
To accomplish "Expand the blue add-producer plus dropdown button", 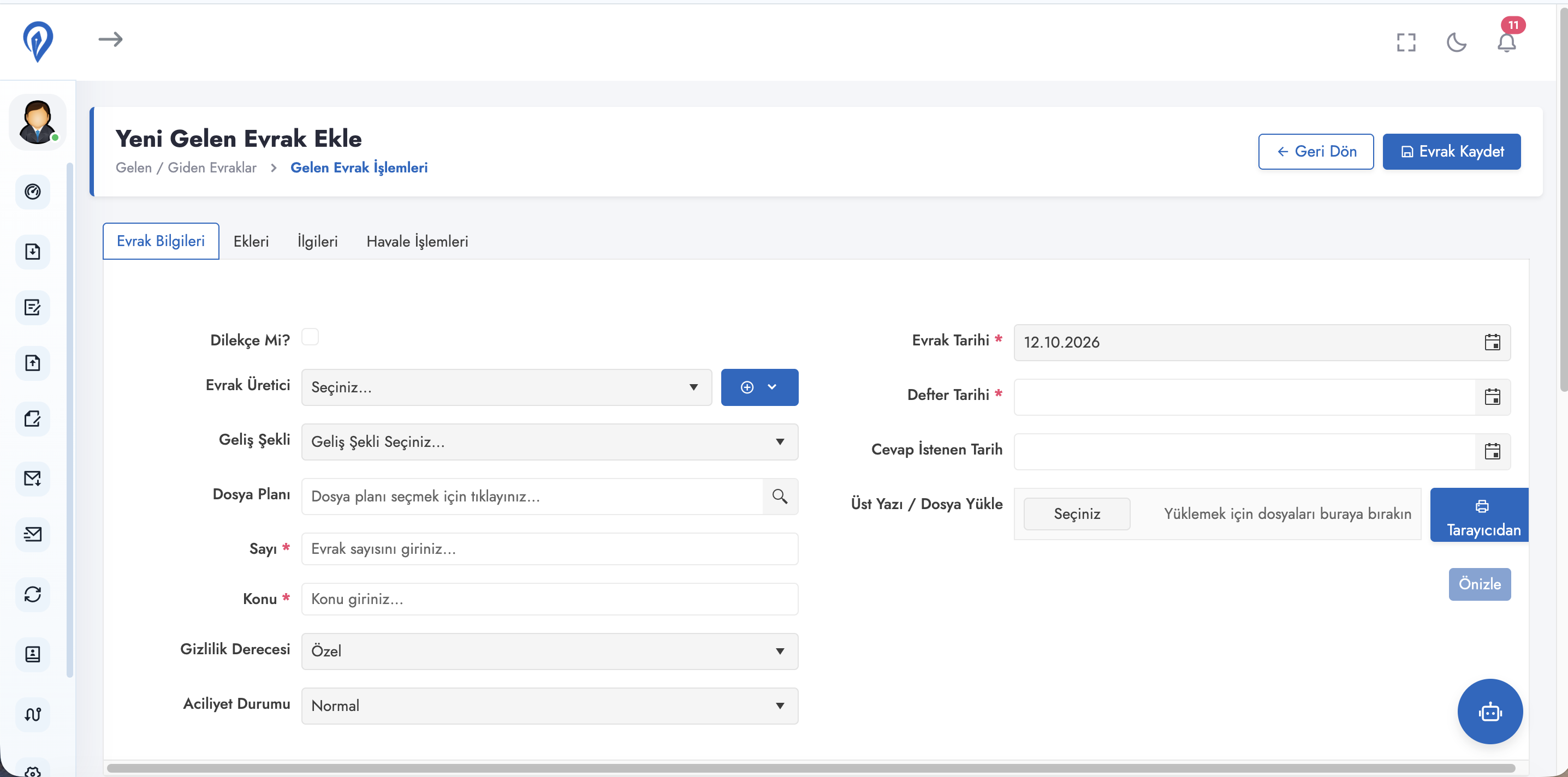I will click(759, 387).
